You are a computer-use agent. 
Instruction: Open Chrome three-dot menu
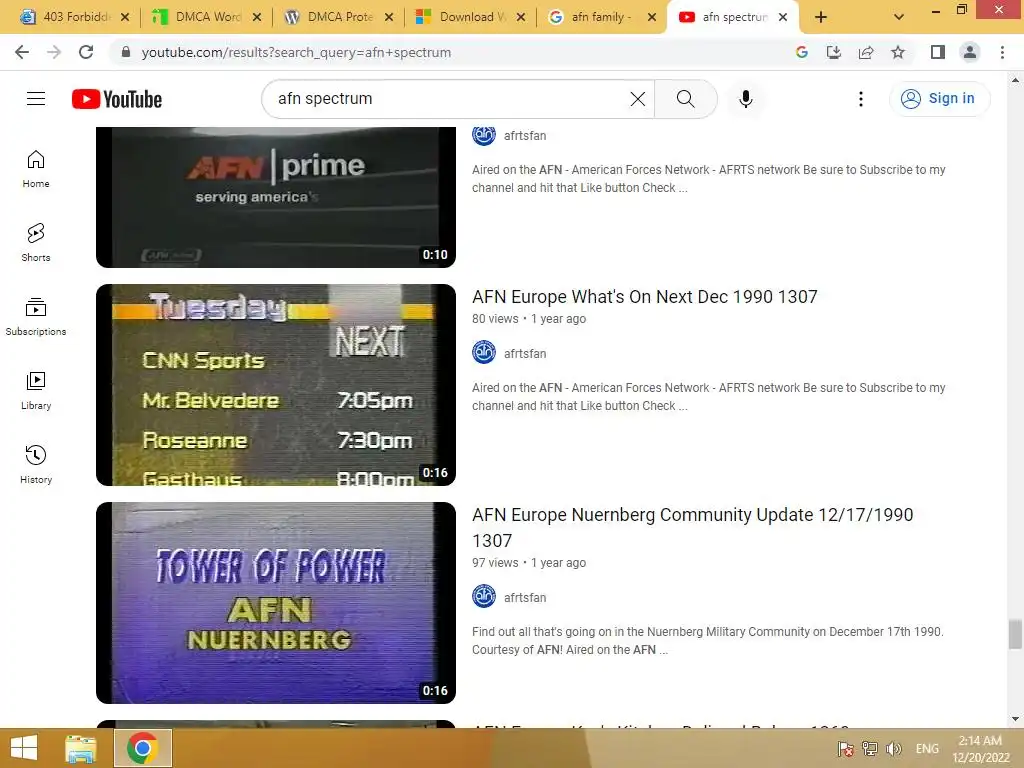pyautogui.click(x=1002, y=52)
